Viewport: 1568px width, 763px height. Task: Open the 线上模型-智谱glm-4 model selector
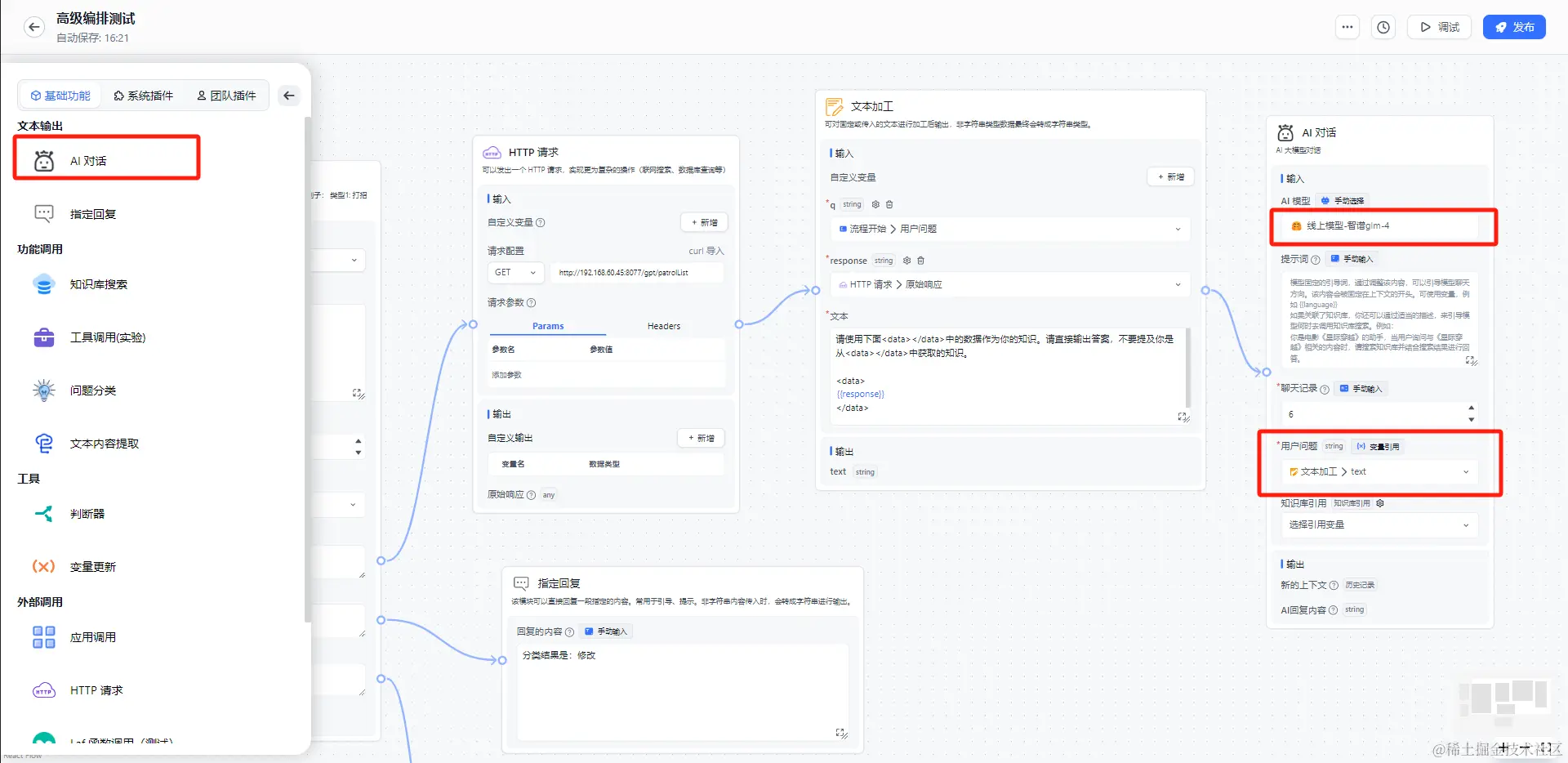click(x=1379, y=226)
